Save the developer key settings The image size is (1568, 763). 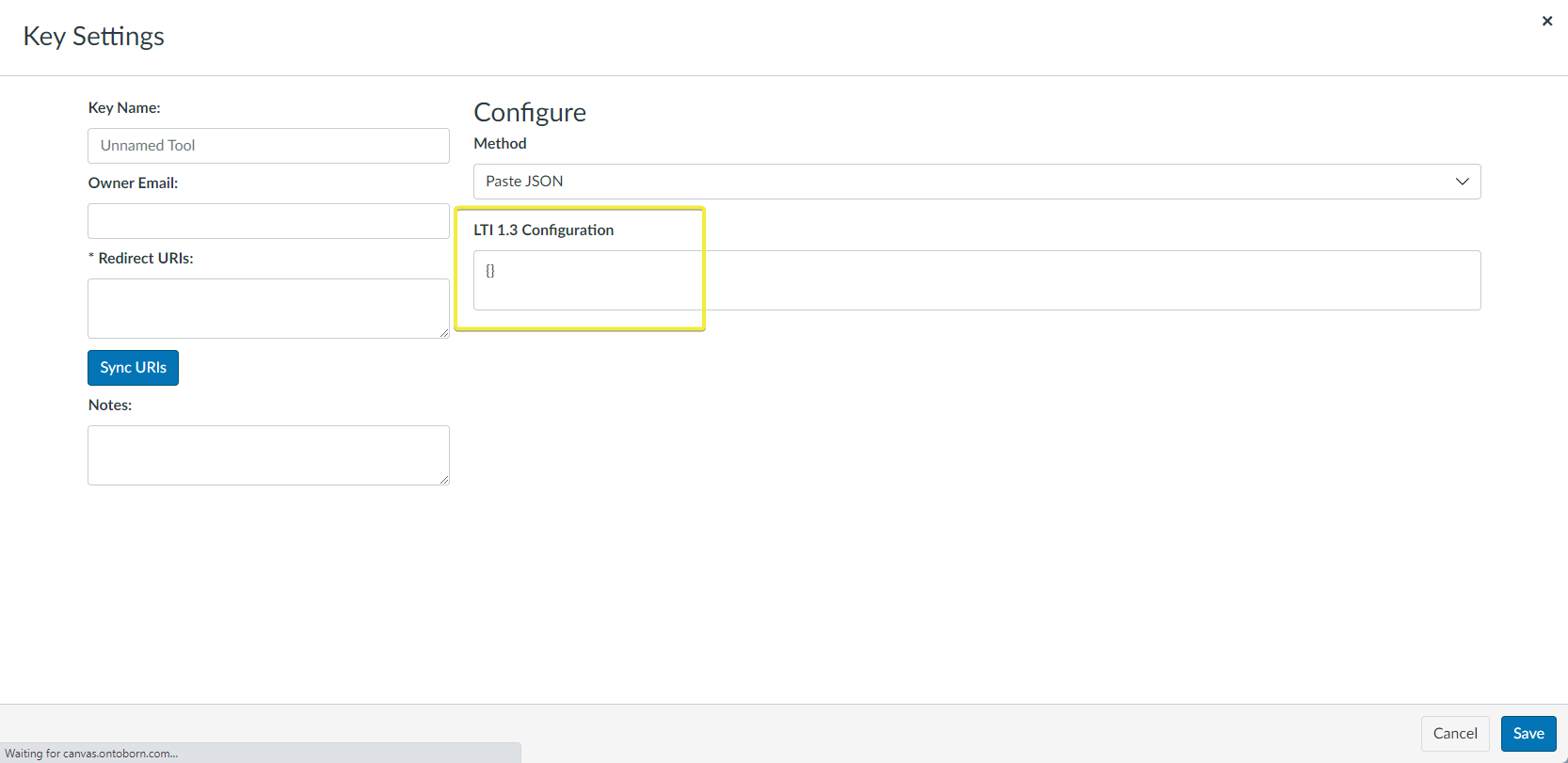(1528, 734)
